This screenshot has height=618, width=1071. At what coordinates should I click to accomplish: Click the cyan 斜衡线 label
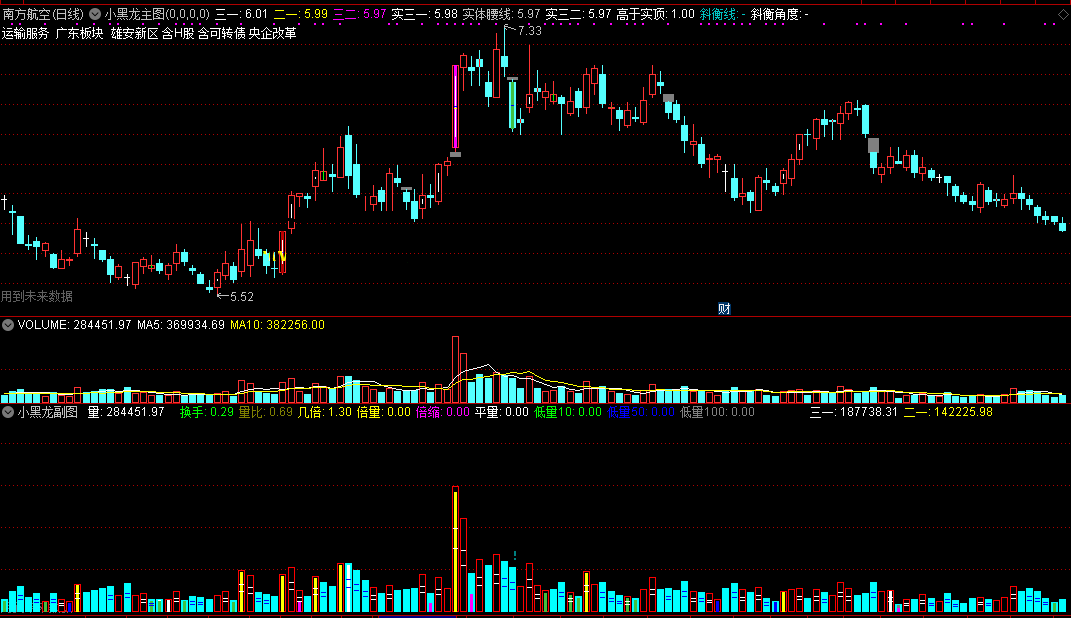719,14
